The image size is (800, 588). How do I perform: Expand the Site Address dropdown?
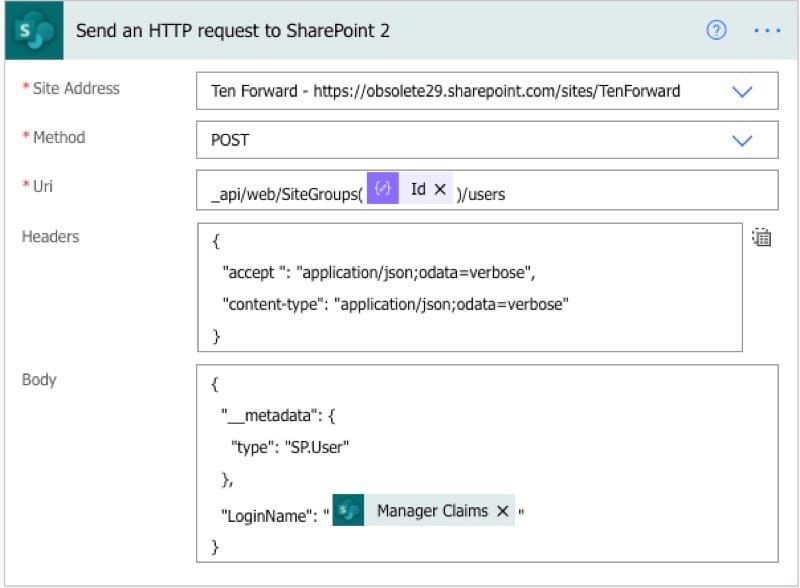pos(743,90)
